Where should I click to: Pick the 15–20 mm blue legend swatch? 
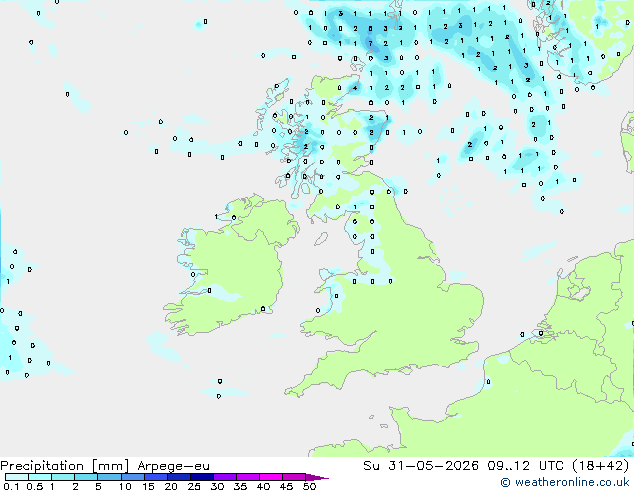point(156,477)
